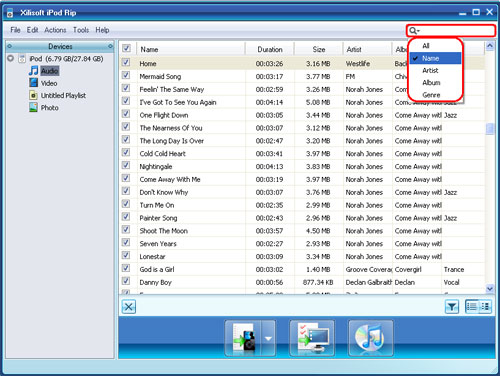
Task: Uncheck the Home song checkbox
Action: 126,62
